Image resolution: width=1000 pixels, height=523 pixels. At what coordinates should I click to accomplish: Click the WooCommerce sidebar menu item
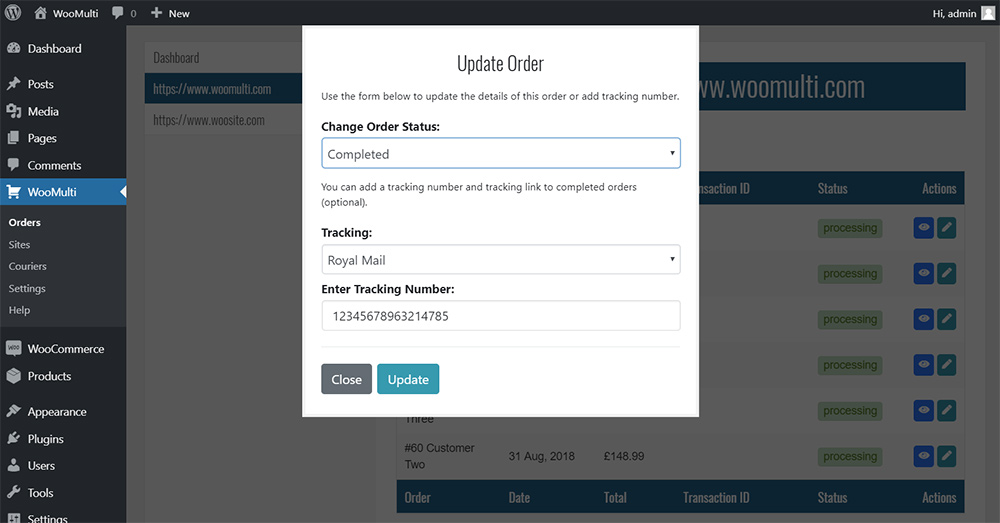click(x=65, y=349)
